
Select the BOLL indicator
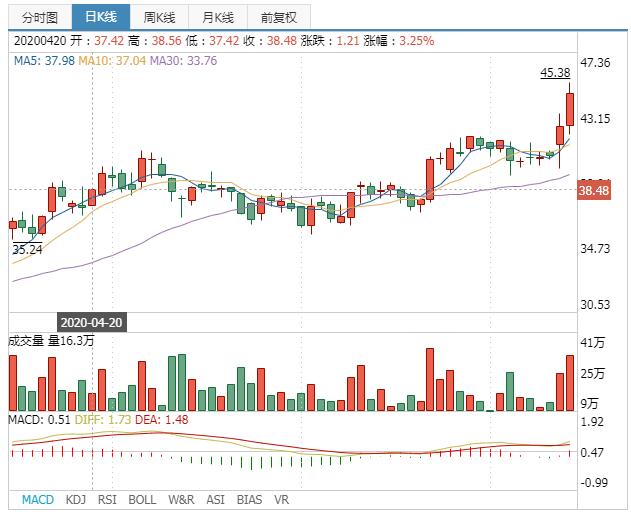[142, 500]
